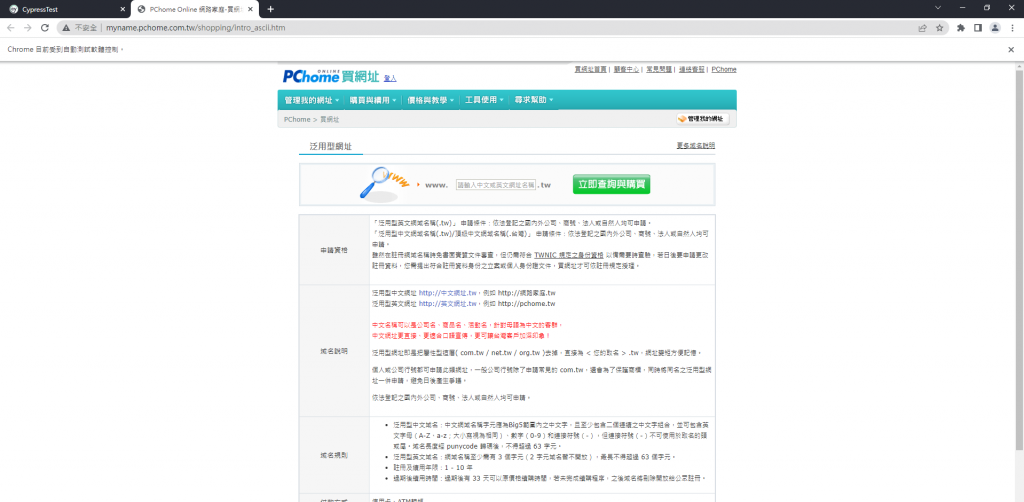Select the 泛用型網址 tab heading
Screen dimensions: 1024x502
tap(330, 146)
